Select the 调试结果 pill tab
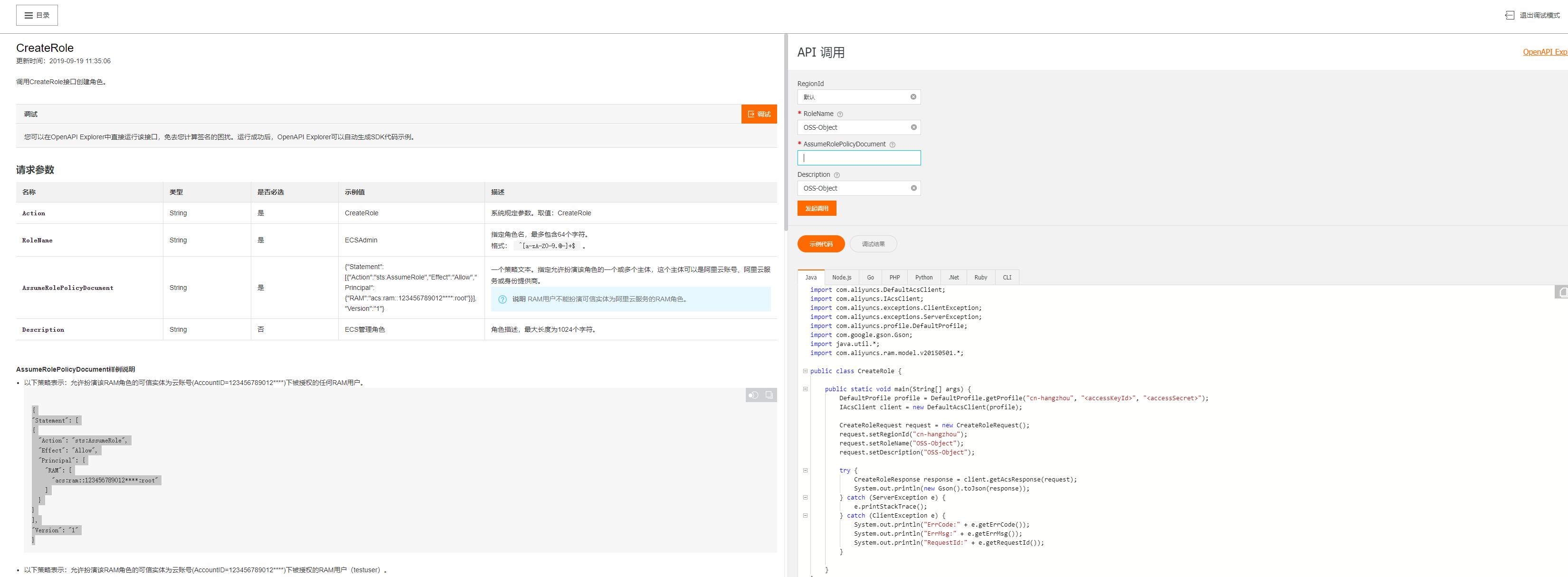This screenshot has width=1568, height=577. tap(873, 244)
